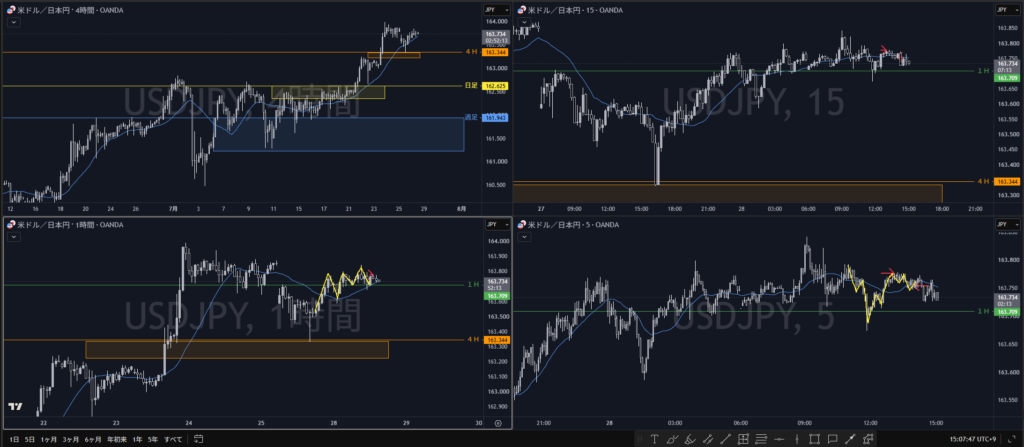Select the Text tool in drawing toolbar

pos(654,439)
